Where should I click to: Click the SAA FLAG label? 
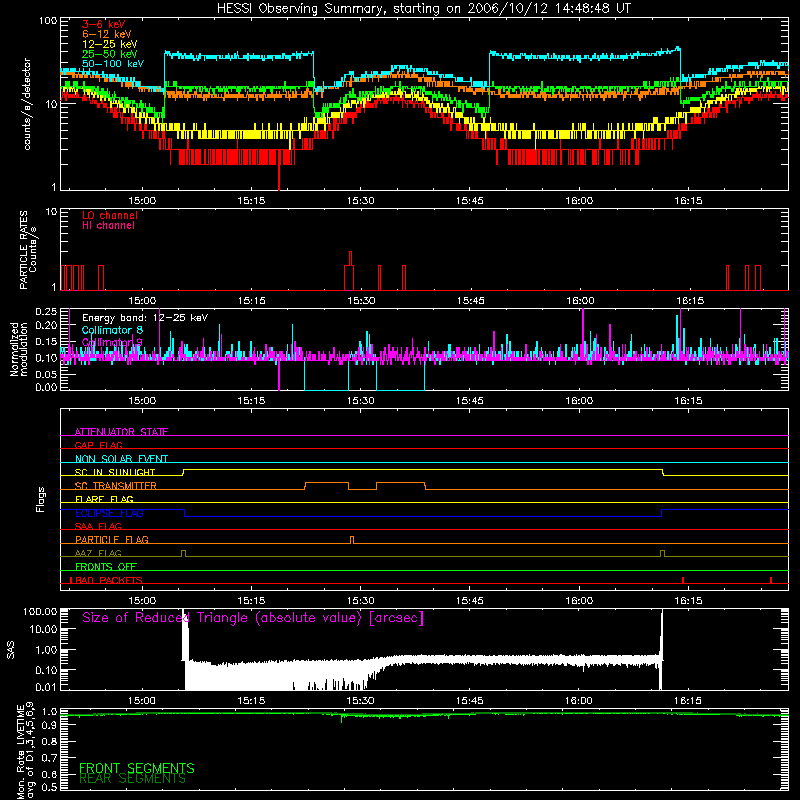coord(98,526)
